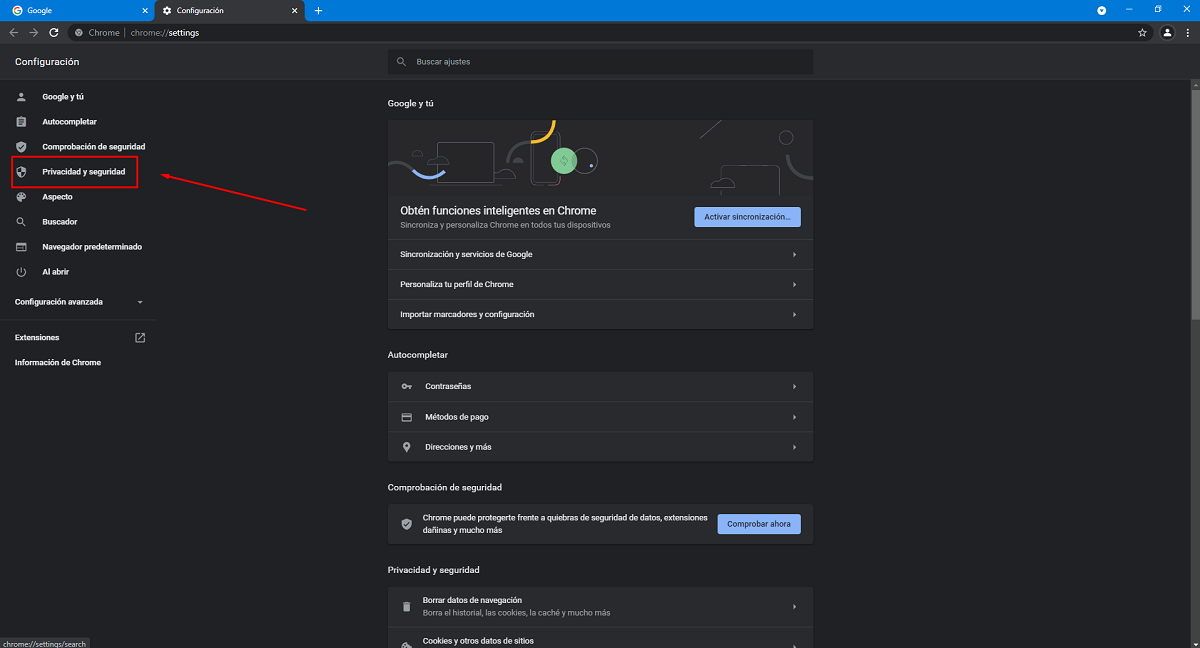The width and height of the screenshot is (1200, 648).
Task: Click the palette icon beside Aspecto
Action: 21,197
